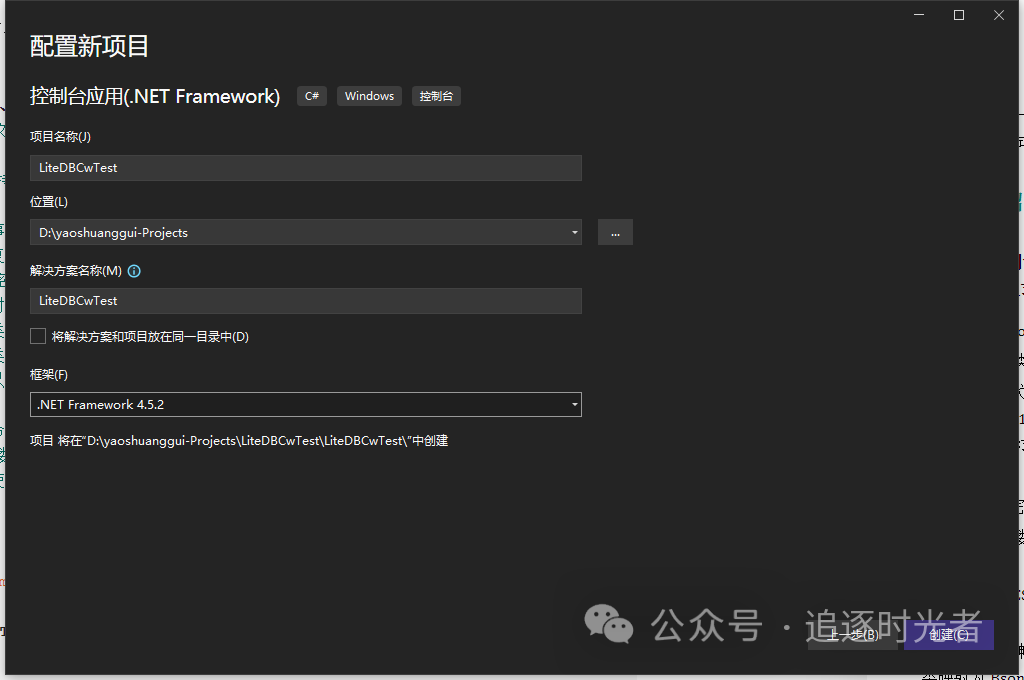Click the 创建(C) button
Image resolution: width=1024 pixels, height=680 pixels.
(948, 634)
